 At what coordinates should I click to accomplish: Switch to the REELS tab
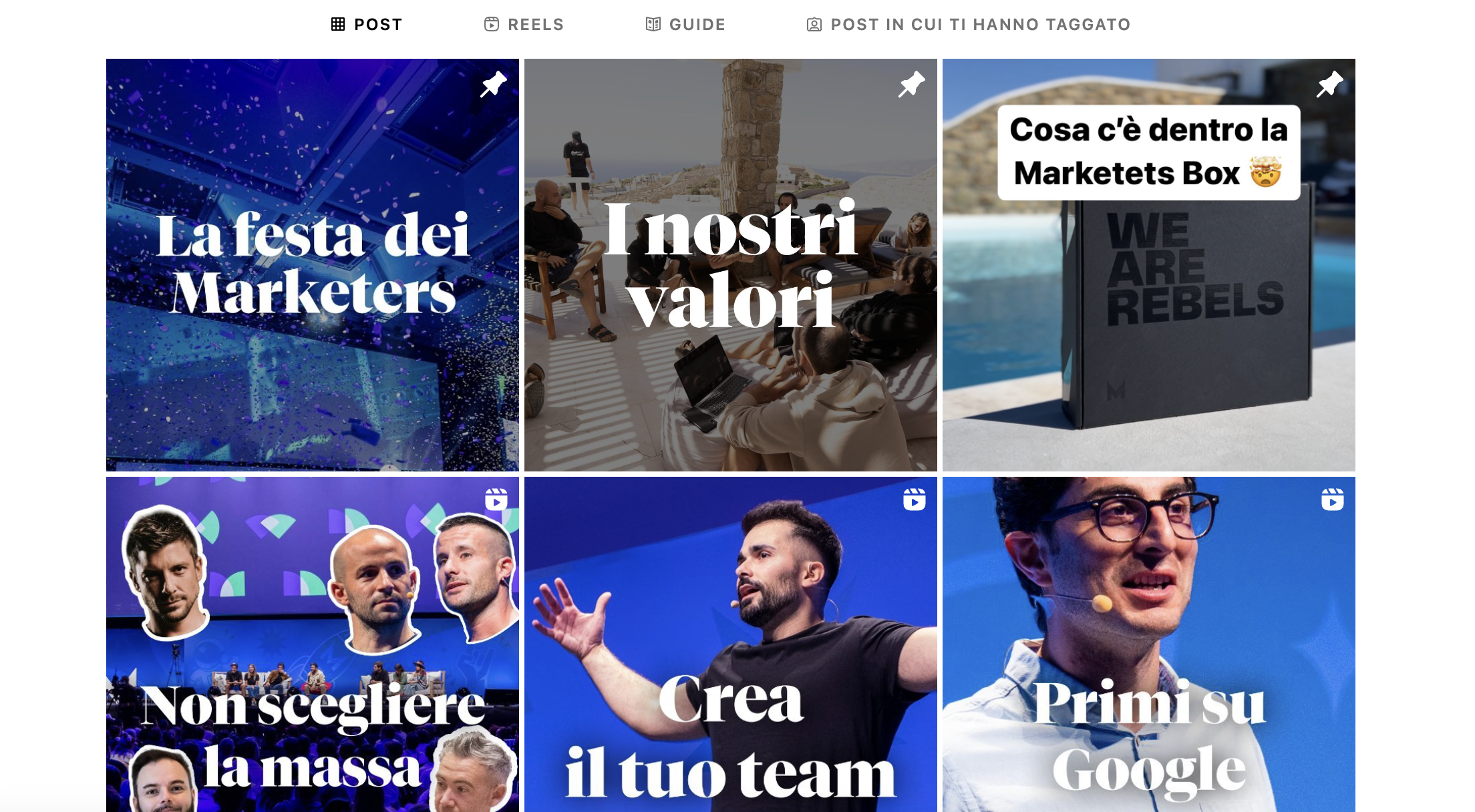524,25
